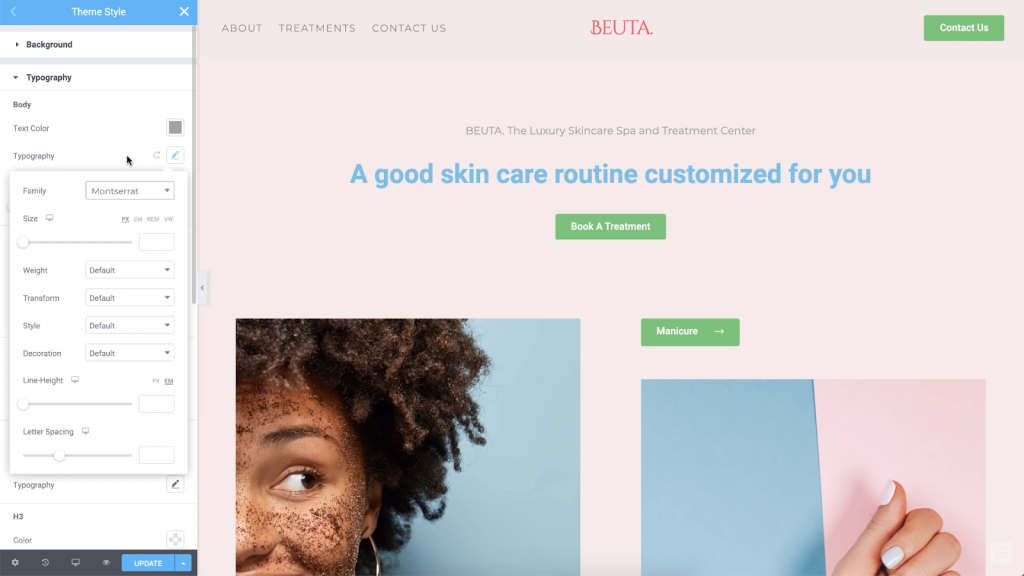Reset Body typography with the refresh icon
1024x576 pixels.
tap(157, 155)
